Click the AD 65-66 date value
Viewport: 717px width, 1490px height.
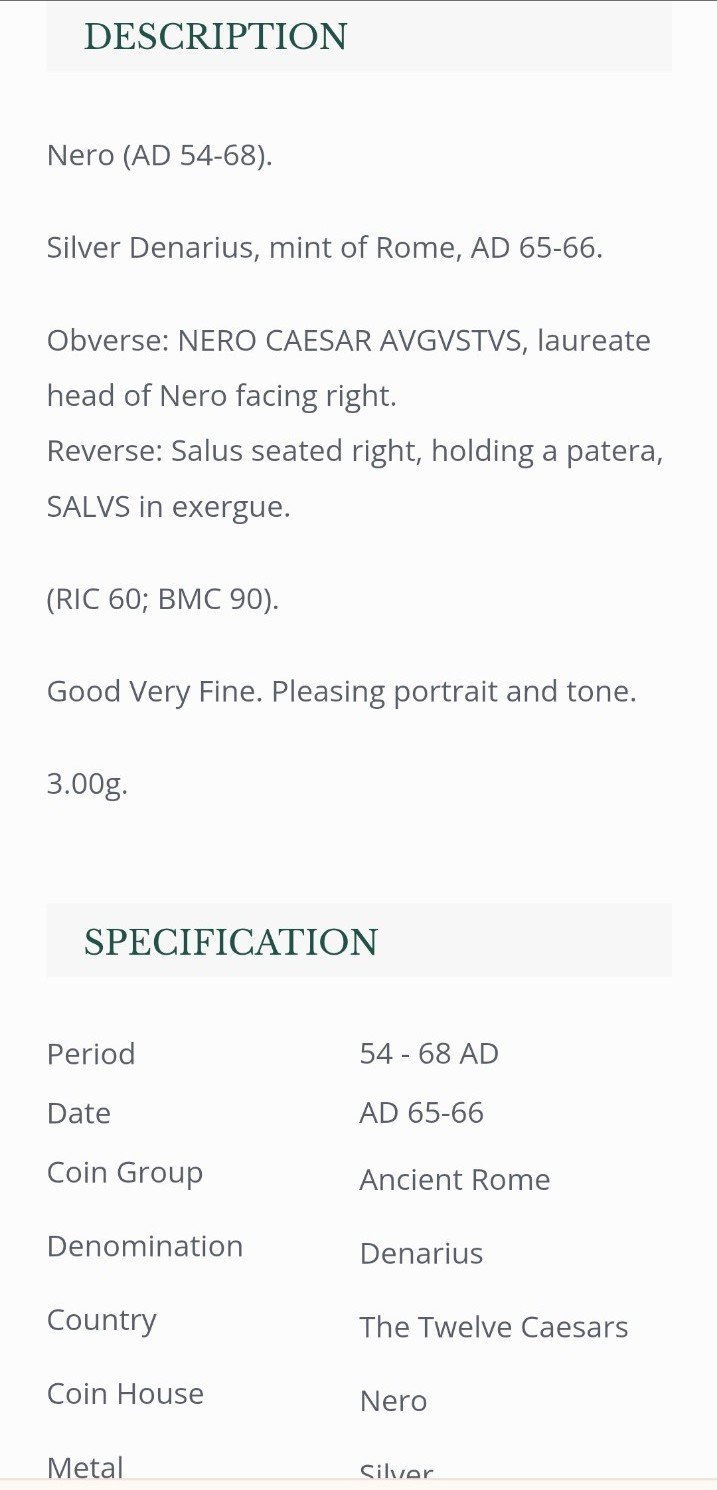421,1113
